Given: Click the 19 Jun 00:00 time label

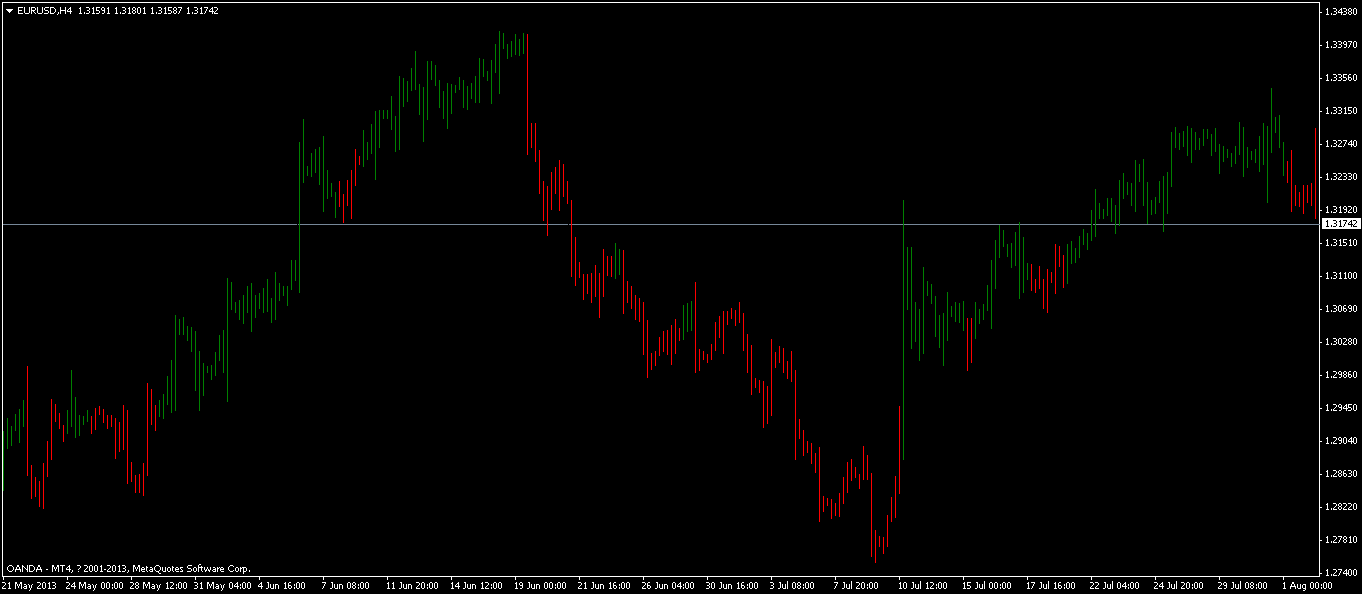Looking at the screenshot, I should 542,585.
